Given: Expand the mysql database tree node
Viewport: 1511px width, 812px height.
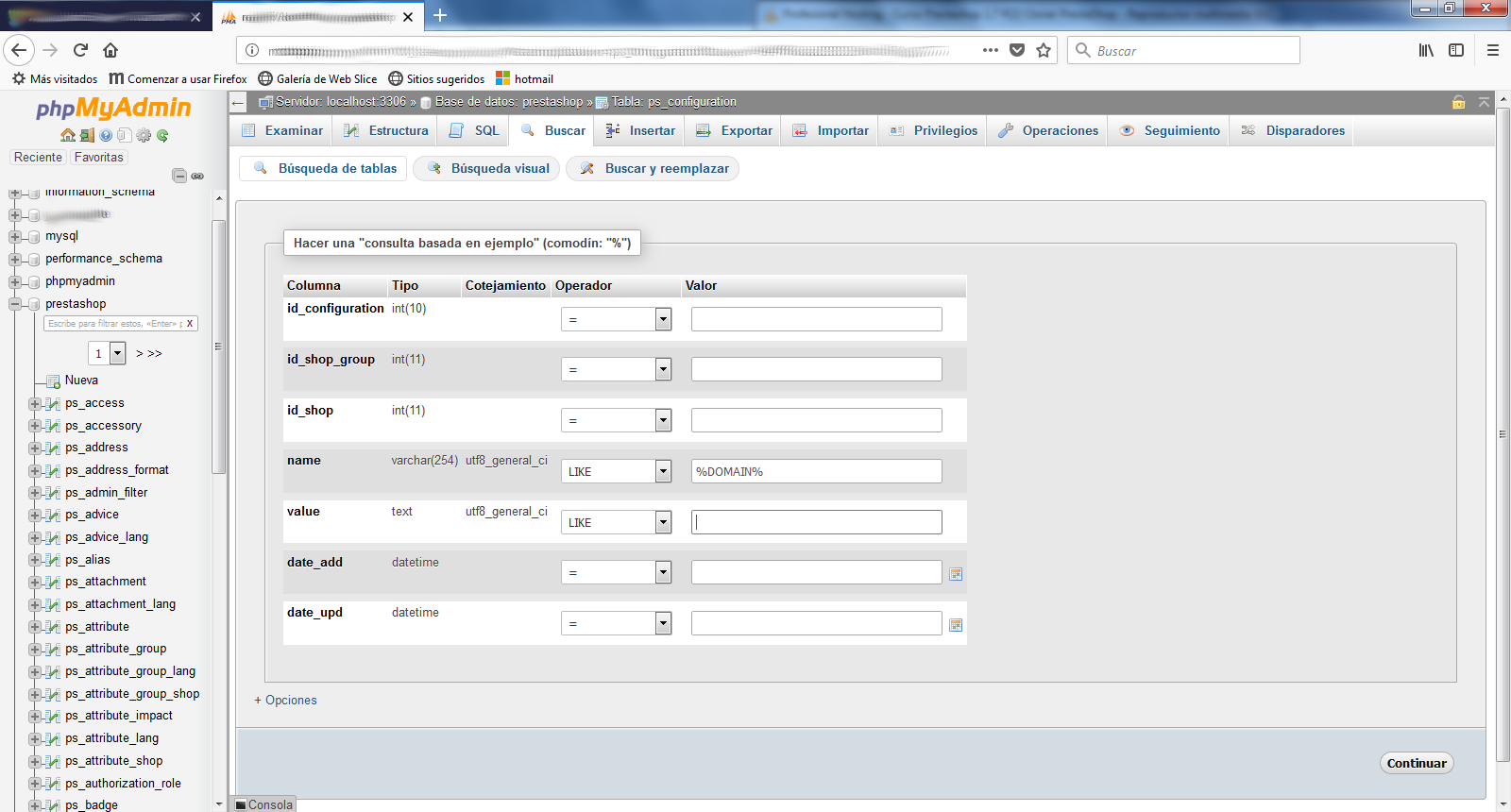Looking at the screenshot, I should point(15,237).
